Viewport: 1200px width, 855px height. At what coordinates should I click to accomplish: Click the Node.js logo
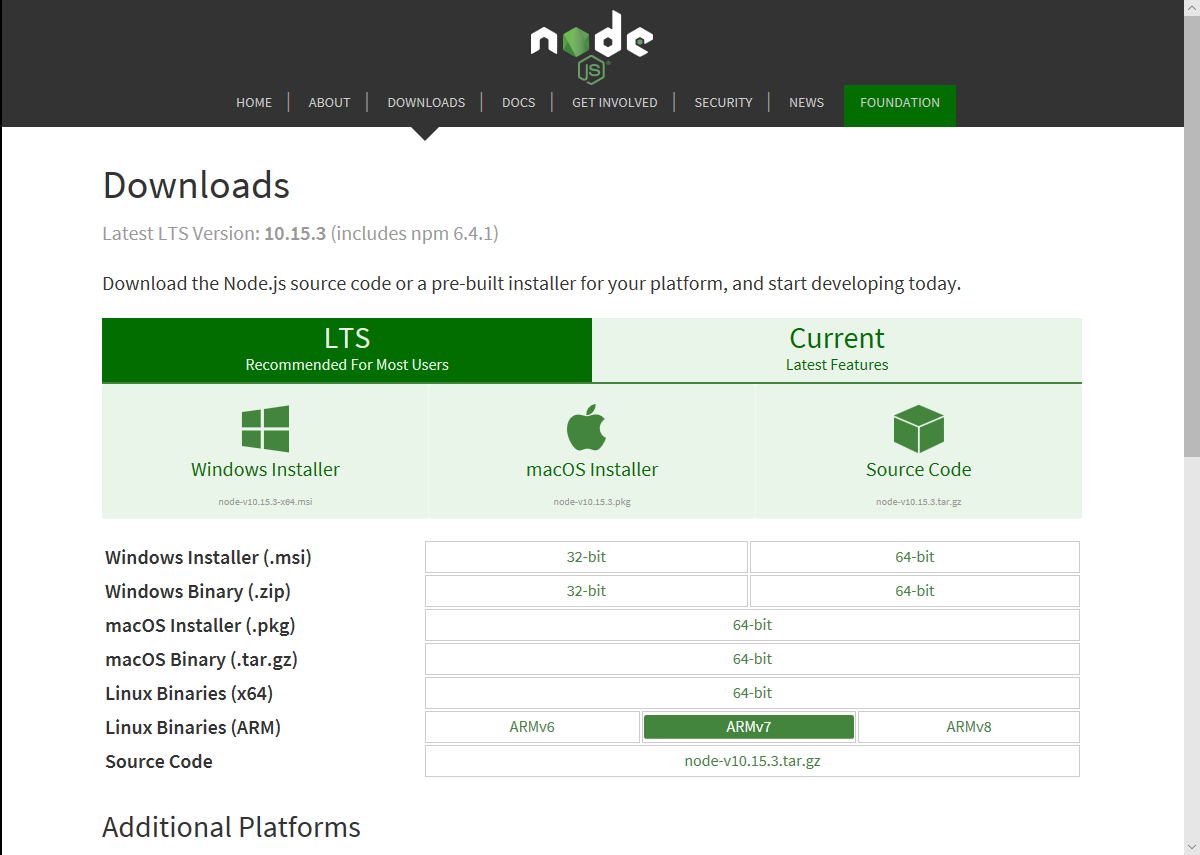tap(592, 46)
